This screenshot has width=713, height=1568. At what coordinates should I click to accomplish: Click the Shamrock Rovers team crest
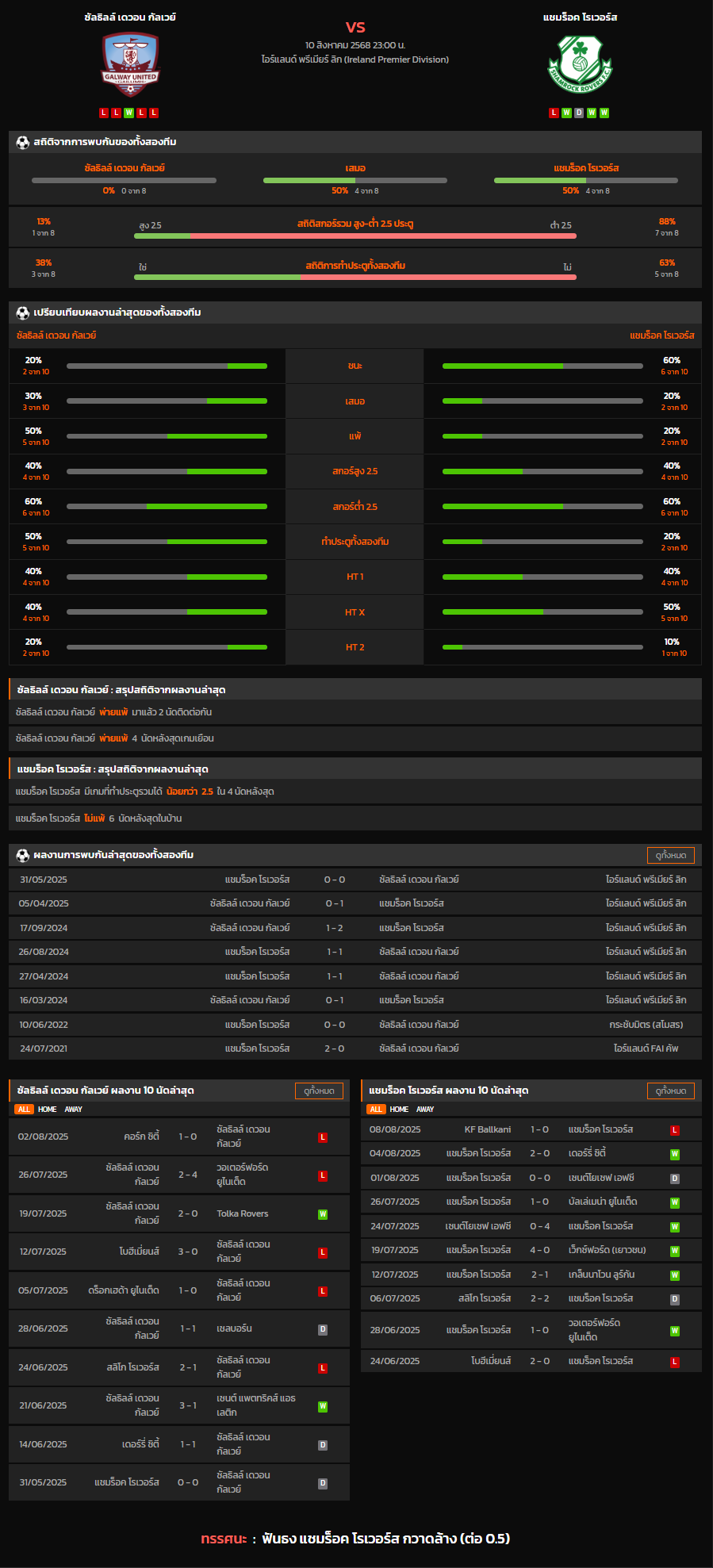pos(581,63)
